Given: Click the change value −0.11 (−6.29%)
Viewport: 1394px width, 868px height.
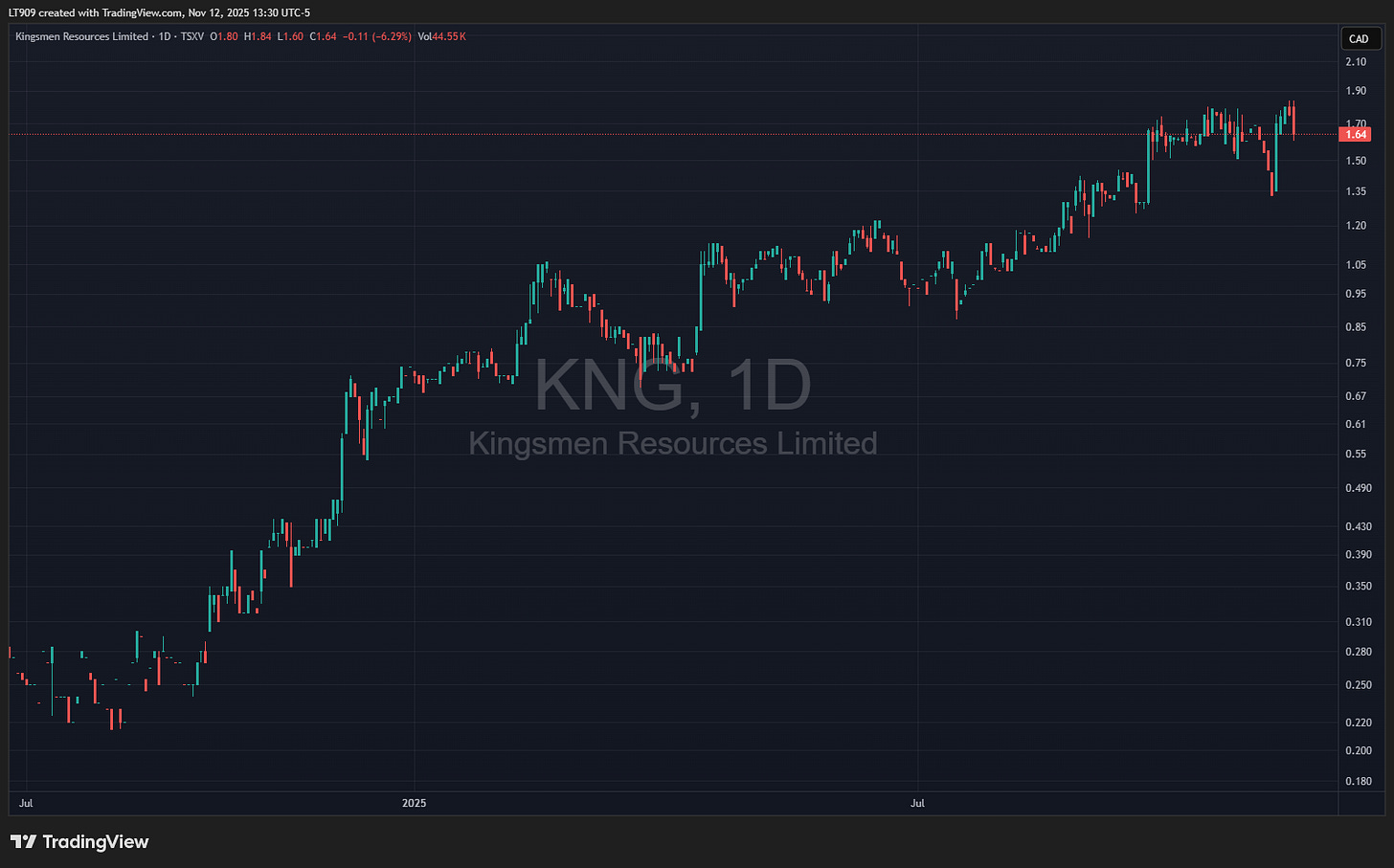Looking at the screenshot, I should [378, 36].
